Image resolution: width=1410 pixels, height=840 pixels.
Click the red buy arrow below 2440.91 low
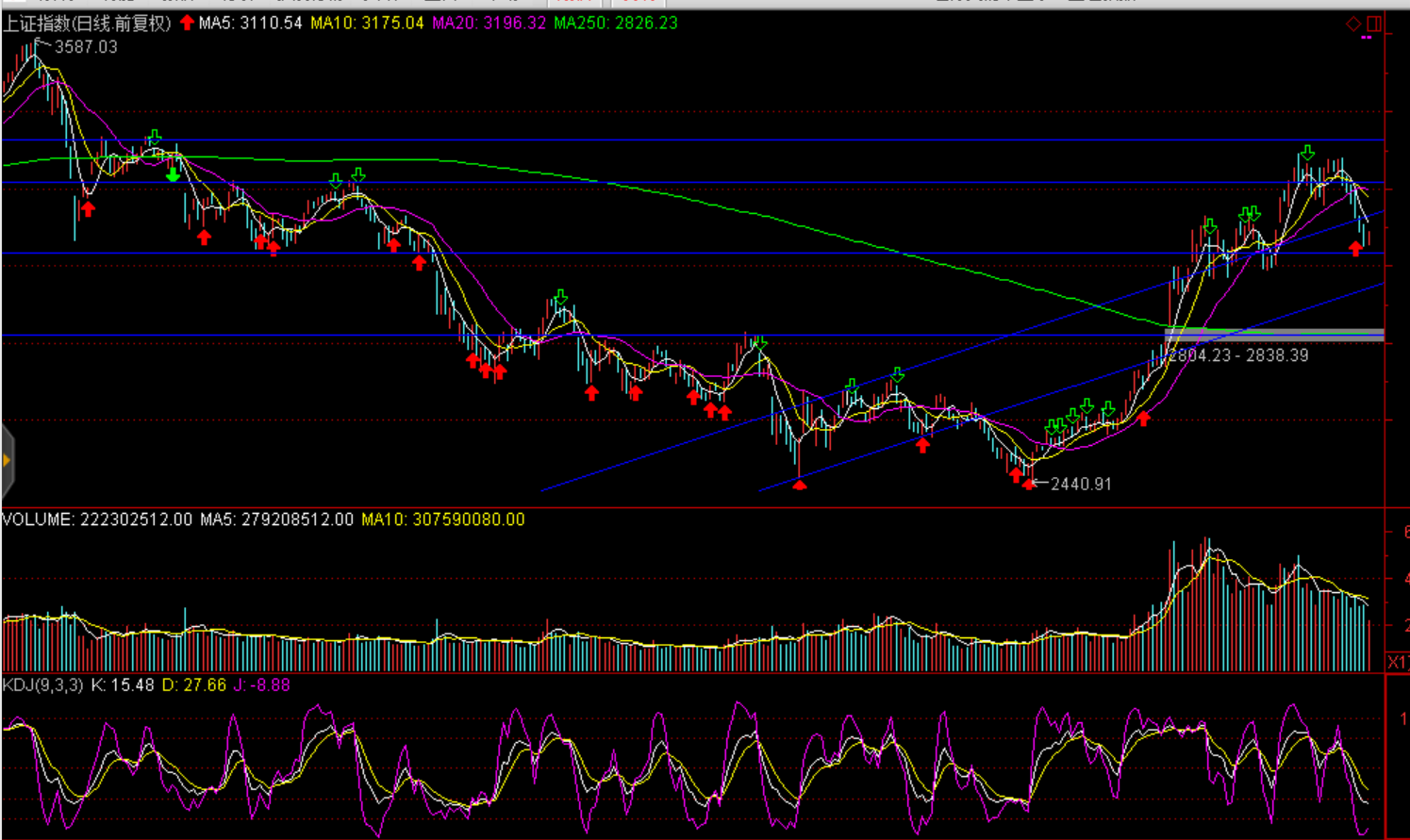[1027, 485]
